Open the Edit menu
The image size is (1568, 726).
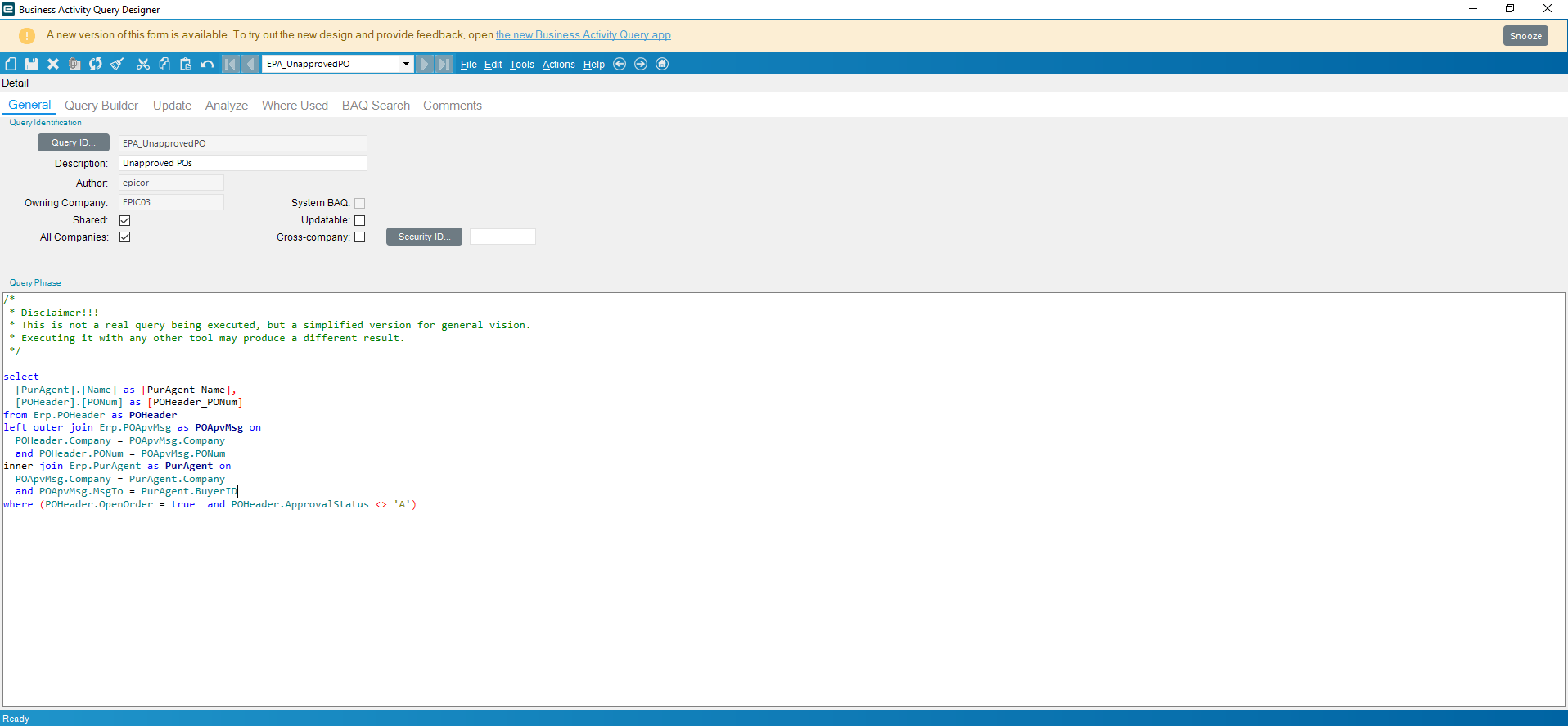coord(493,65)
